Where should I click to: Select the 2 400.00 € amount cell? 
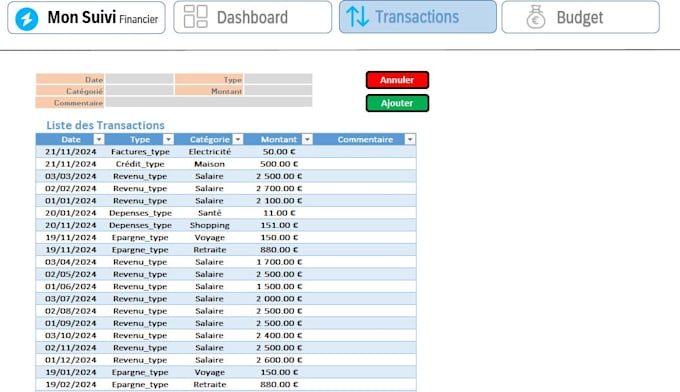(x=279, y=336)
